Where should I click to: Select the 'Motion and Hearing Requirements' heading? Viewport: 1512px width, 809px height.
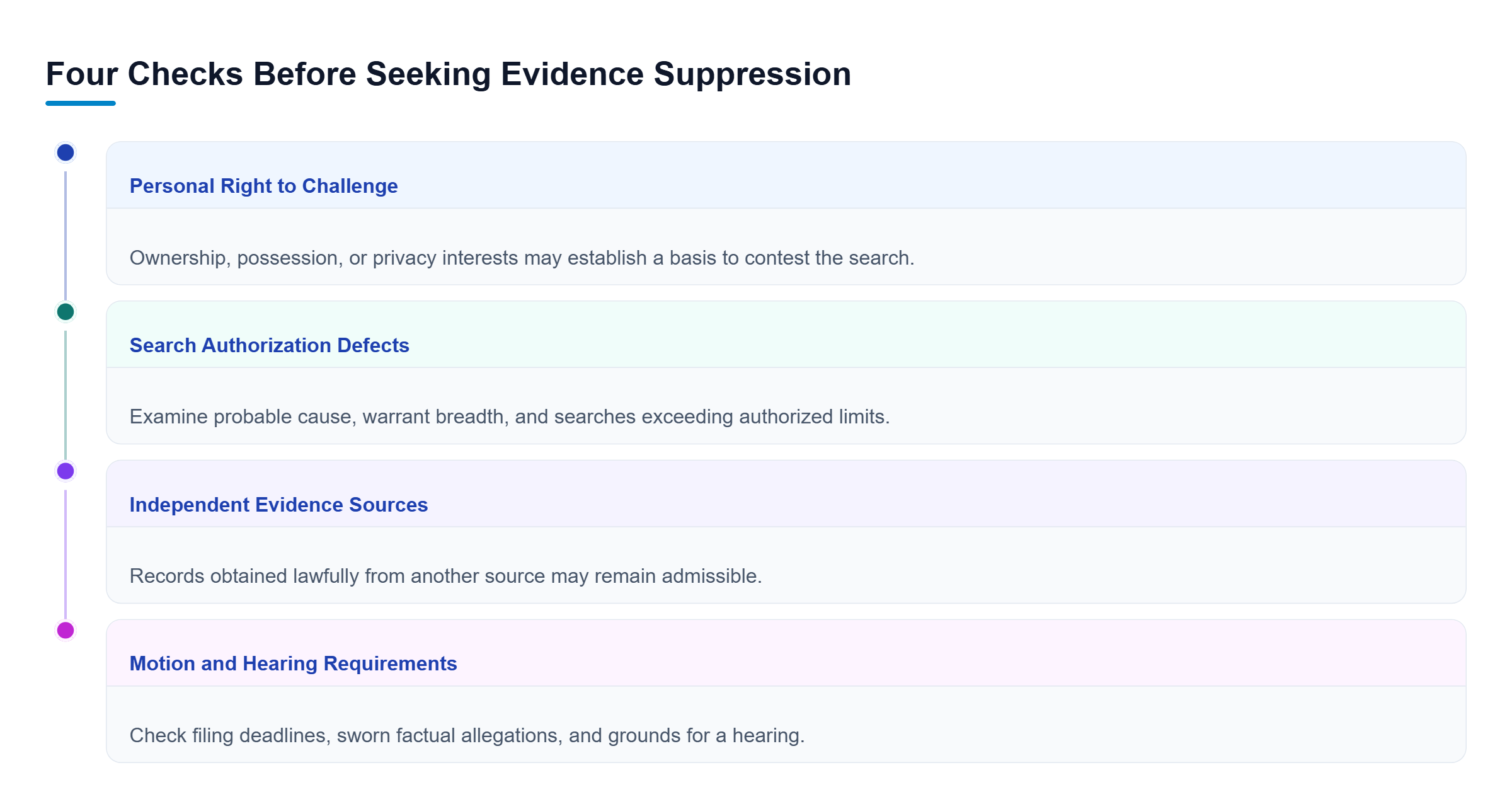(293, 663)
